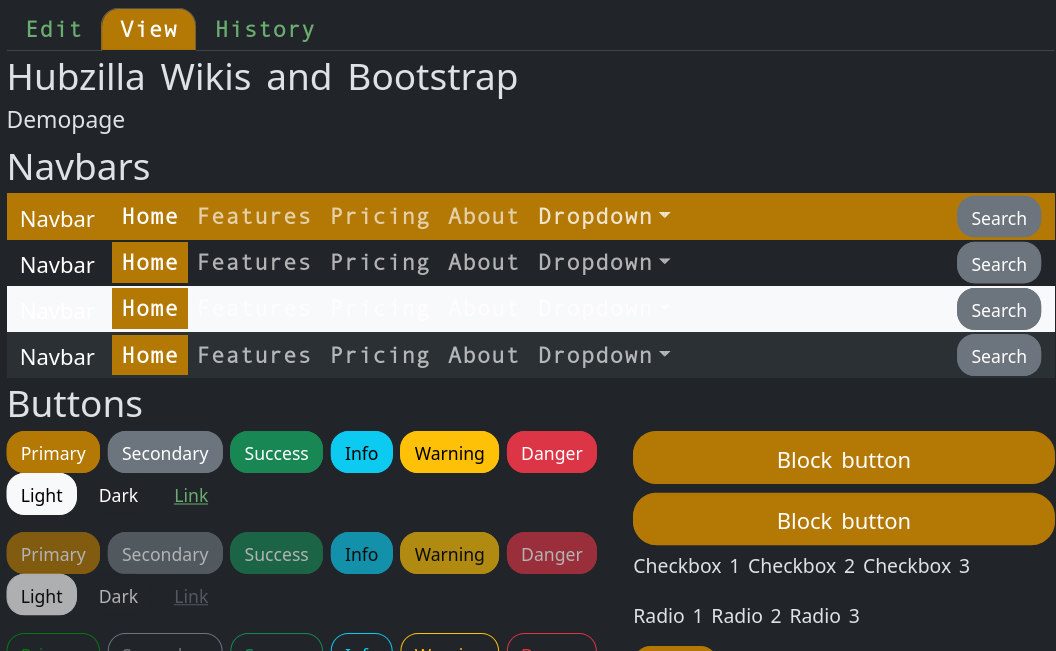The height and width of the screenshot is (651, 1056).
Task: Follow the bright green underlined Link
Action: click(191, 495)
